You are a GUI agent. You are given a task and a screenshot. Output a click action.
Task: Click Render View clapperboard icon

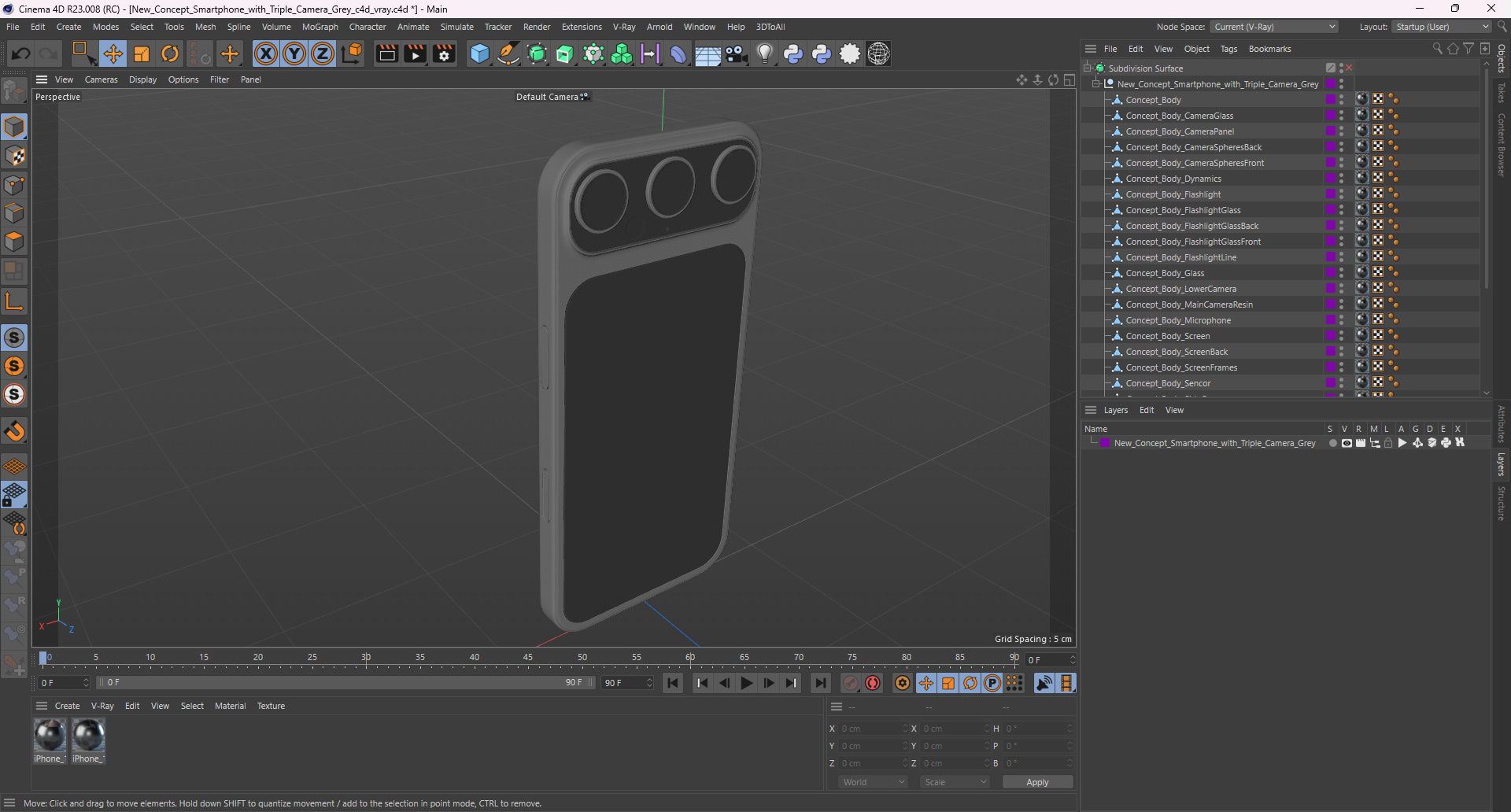click(386, 54)
